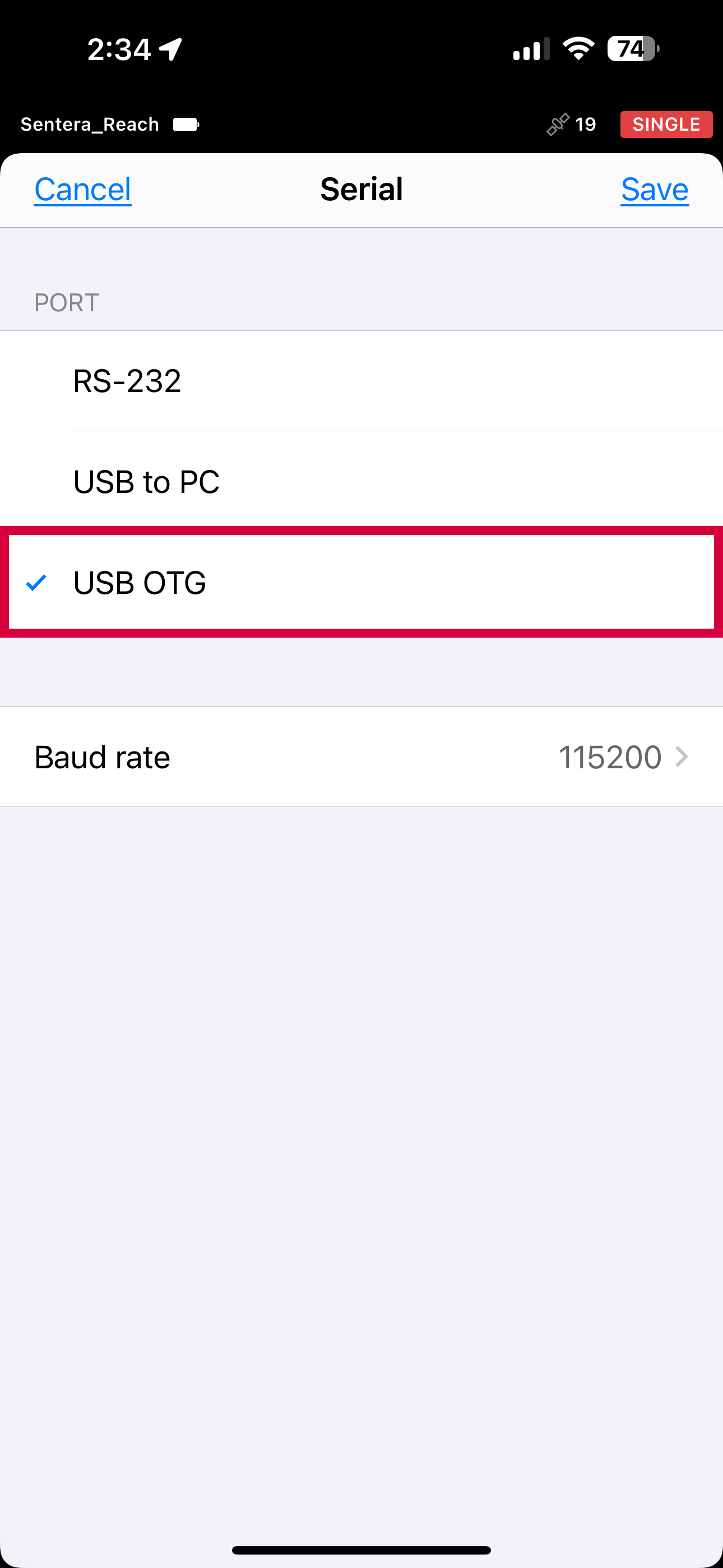The height and width of the screenshot is (1568, 723).
Task: Tap the satellite icon in the status header
Action: tap(557, 124)
